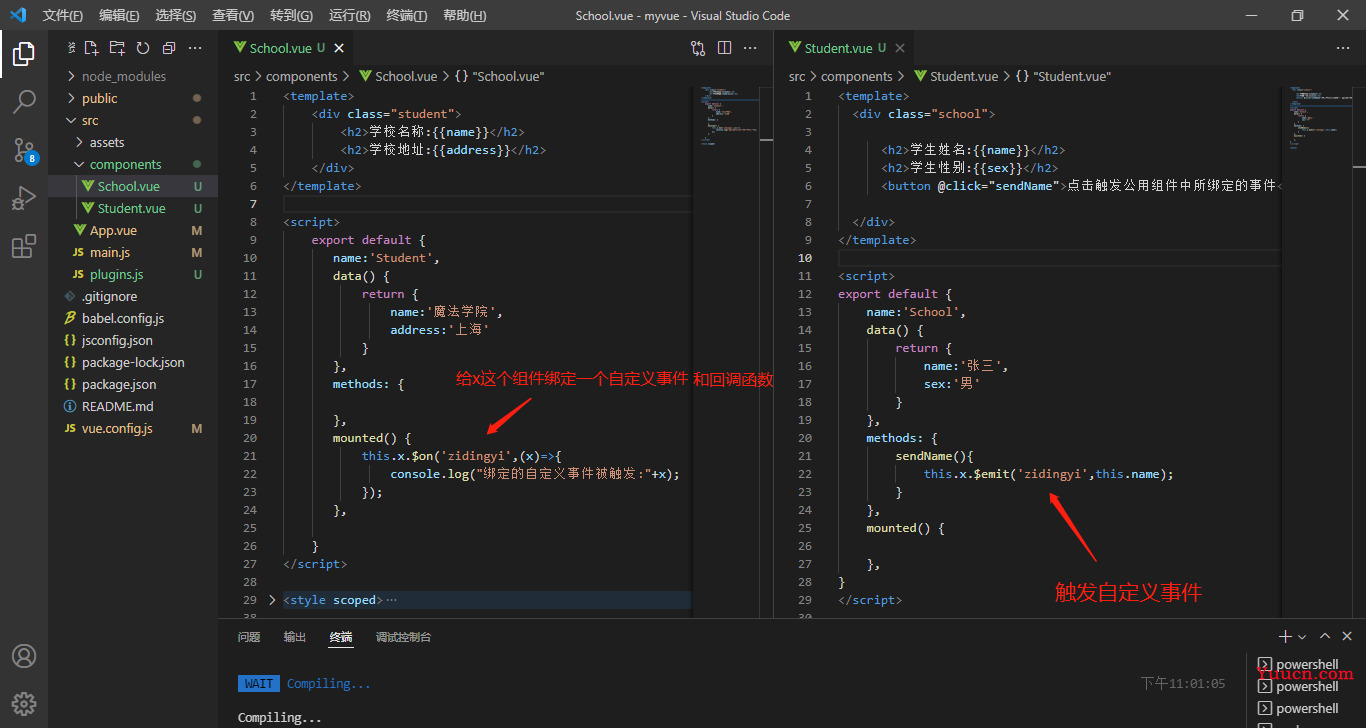Image resolution: width=1366 pixels, height=728 pixels.
Task: Open the 转到(G) menu
Action: click(291, 15)
